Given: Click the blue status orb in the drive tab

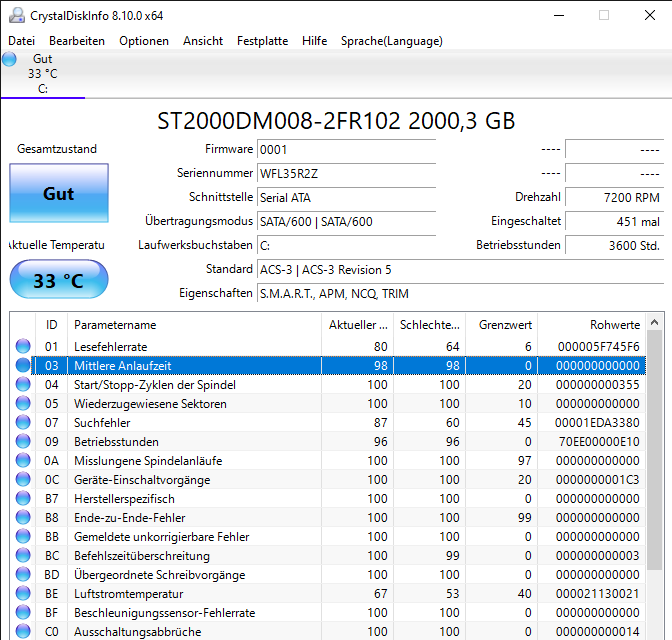Looking at the screenshot, I should pyautogui.click(x=9, y=59).
